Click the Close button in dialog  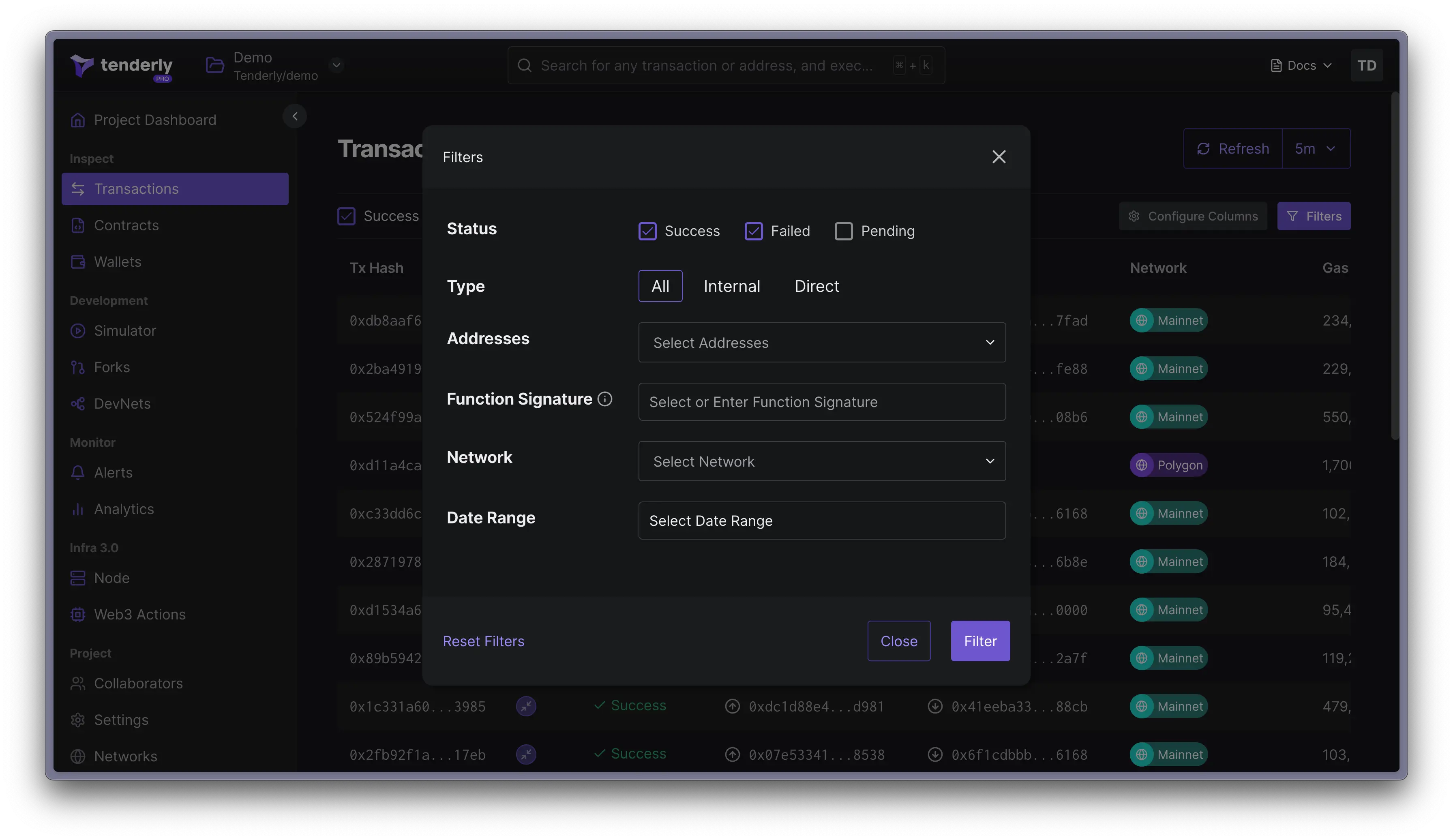click(x=898, y=641)
